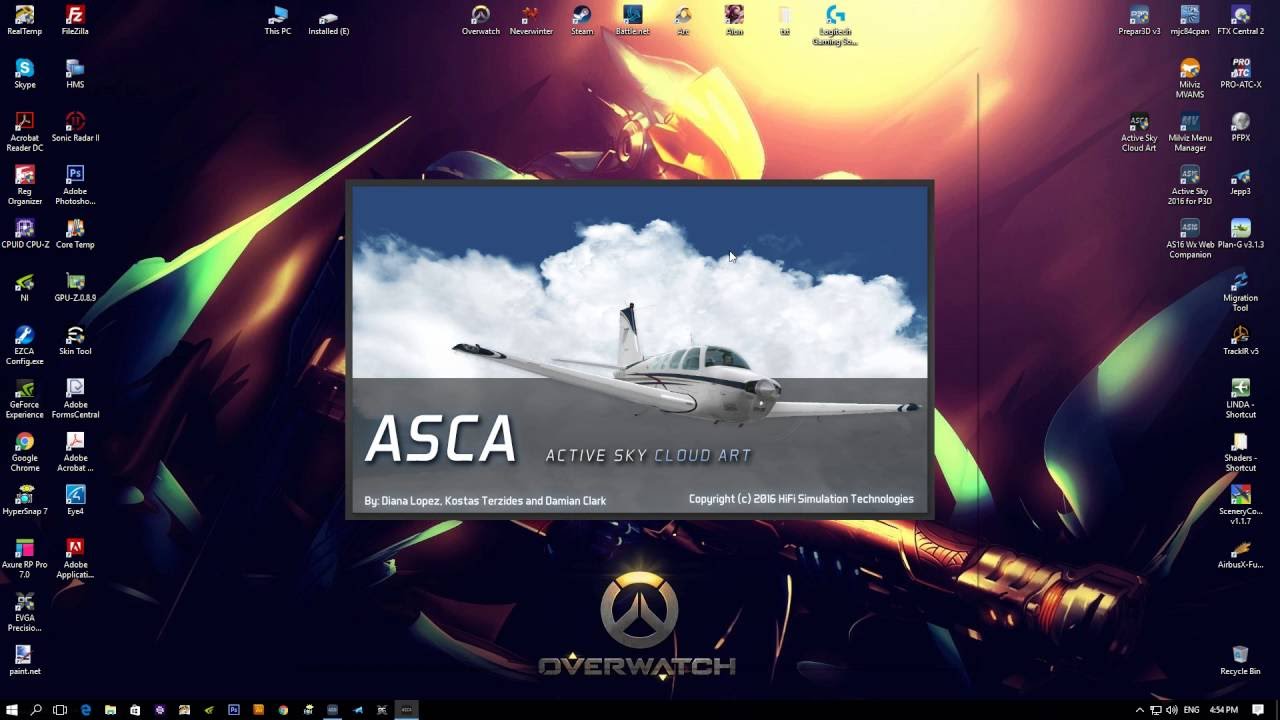
Task: Select the AS16 Wx Web Companion shortcut
Action: coord(1190,239)
